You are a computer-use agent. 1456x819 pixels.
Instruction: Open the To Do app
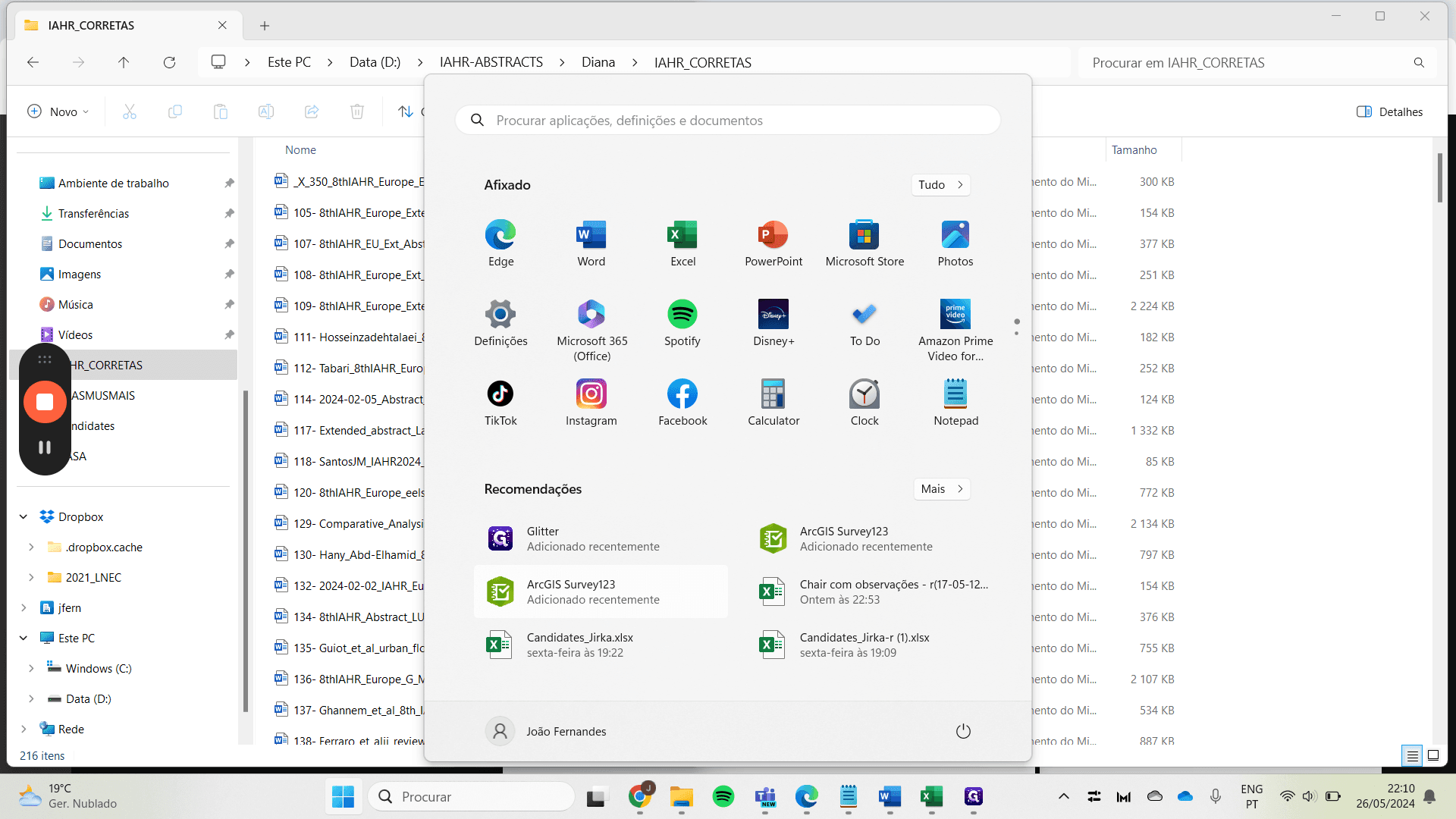[864, 323]
